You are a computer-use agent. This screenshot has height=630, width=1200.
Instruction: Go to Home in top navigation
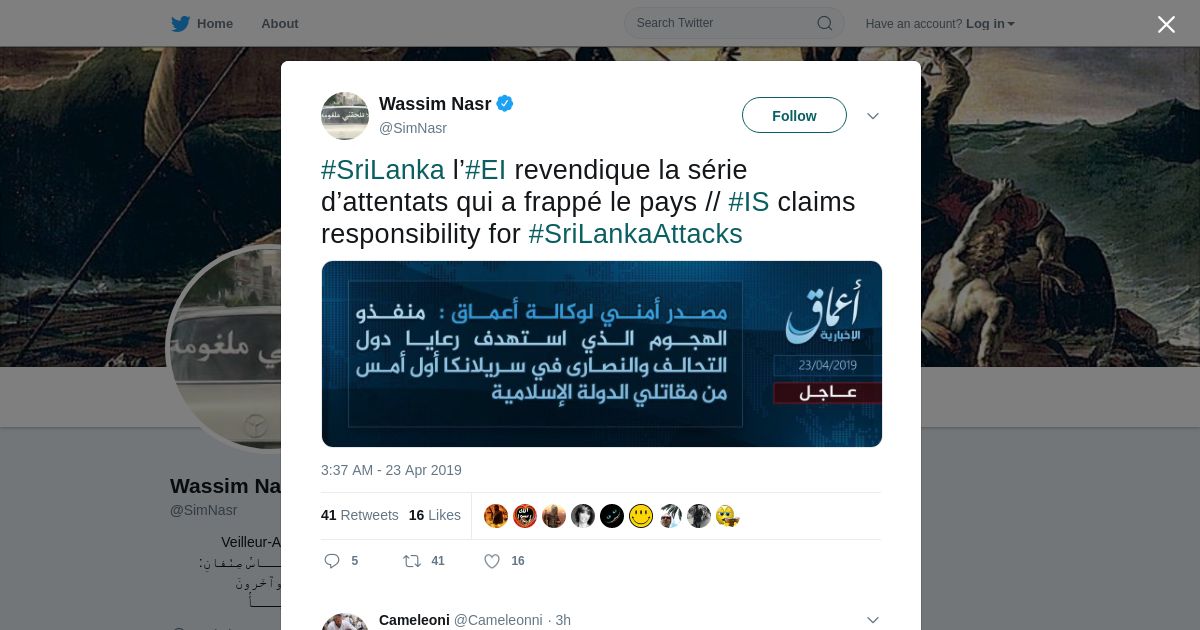coord(215,24)
